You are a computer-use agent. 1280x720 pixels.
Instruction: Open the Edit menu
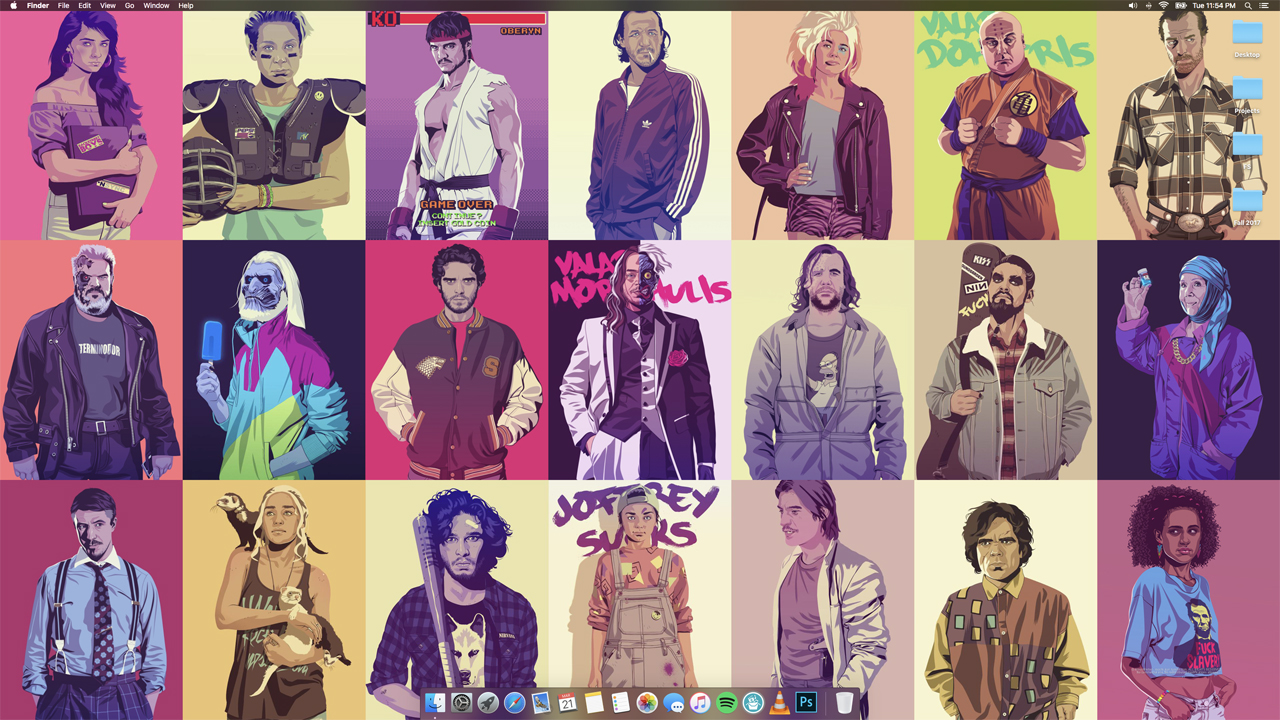[85, 6]
